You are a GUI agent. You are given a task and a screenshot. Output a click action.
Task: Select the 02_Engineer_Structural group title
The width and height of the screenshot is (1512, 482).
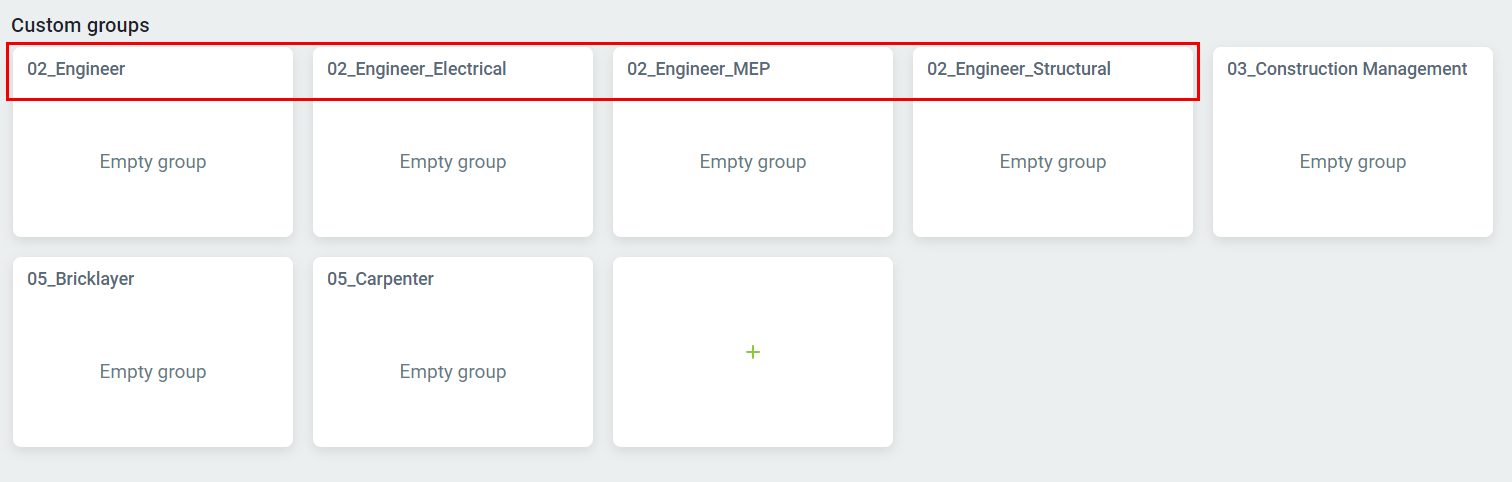[1018, 69]
